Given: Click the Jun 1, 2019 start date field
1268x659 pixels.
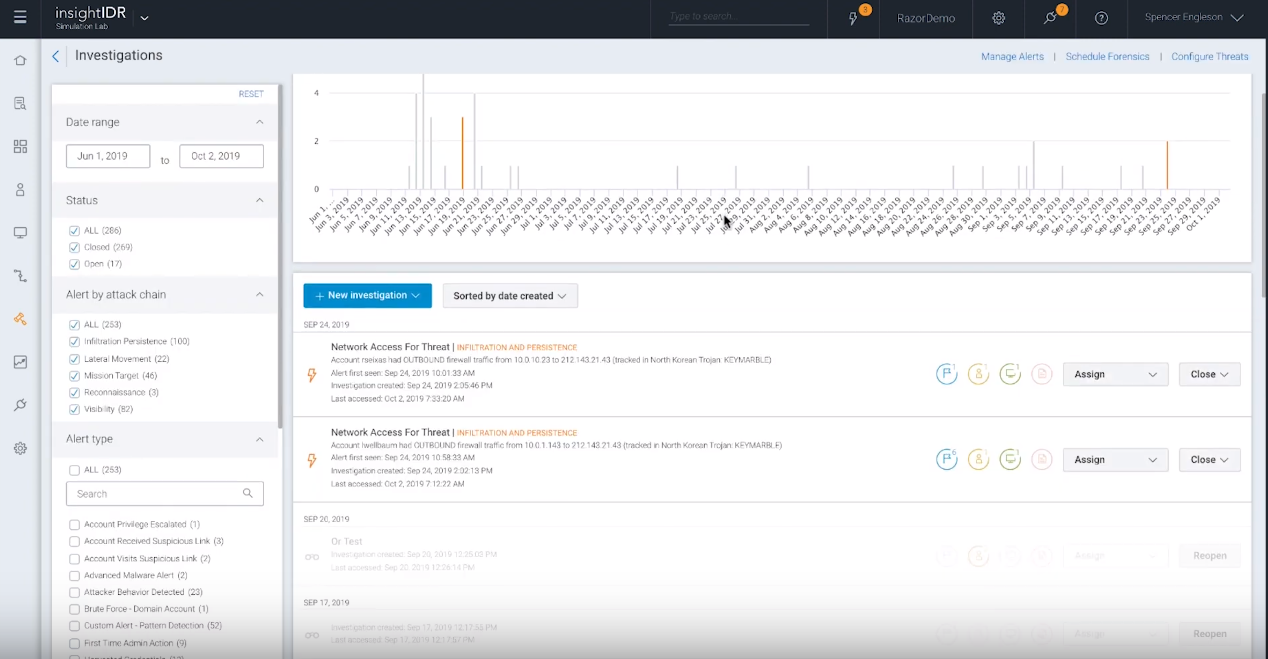Looking at the screenshot, I should click(x=108, y=156).
